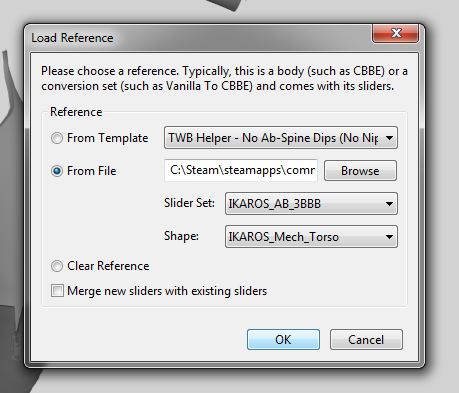Image resolution: width=459 pixels, height=393 pixels.
Task: Click the Slider Set dropdown arrow
Action: [x=389, y=203]
